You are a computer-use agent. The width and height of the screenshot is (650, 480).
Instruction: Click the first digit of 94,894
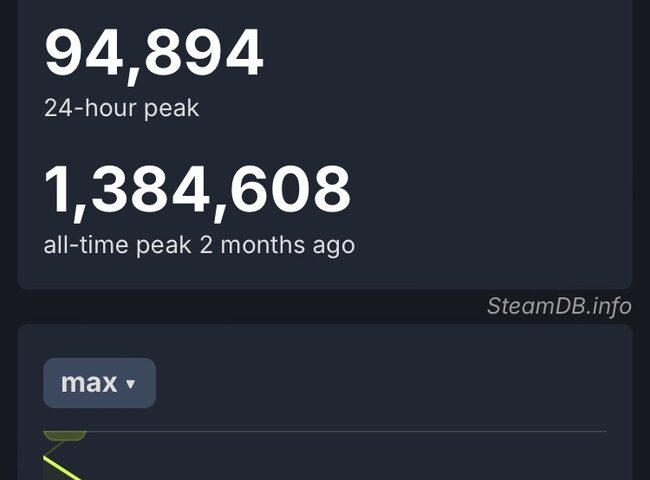pyautogui.click(x=64, y=52)
